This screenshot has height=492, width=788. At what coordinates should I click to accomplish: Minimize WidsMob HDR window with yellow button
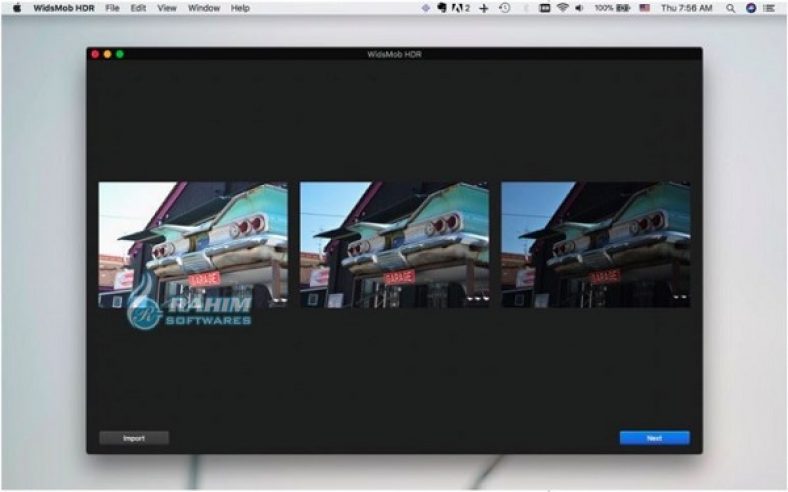click(108, 54)
